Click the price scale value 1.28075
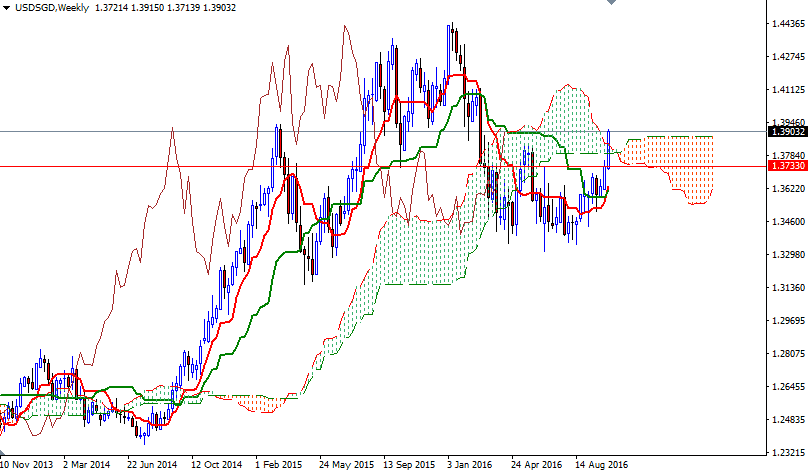This screenshot has width=808, height=472. coord(788,353)
